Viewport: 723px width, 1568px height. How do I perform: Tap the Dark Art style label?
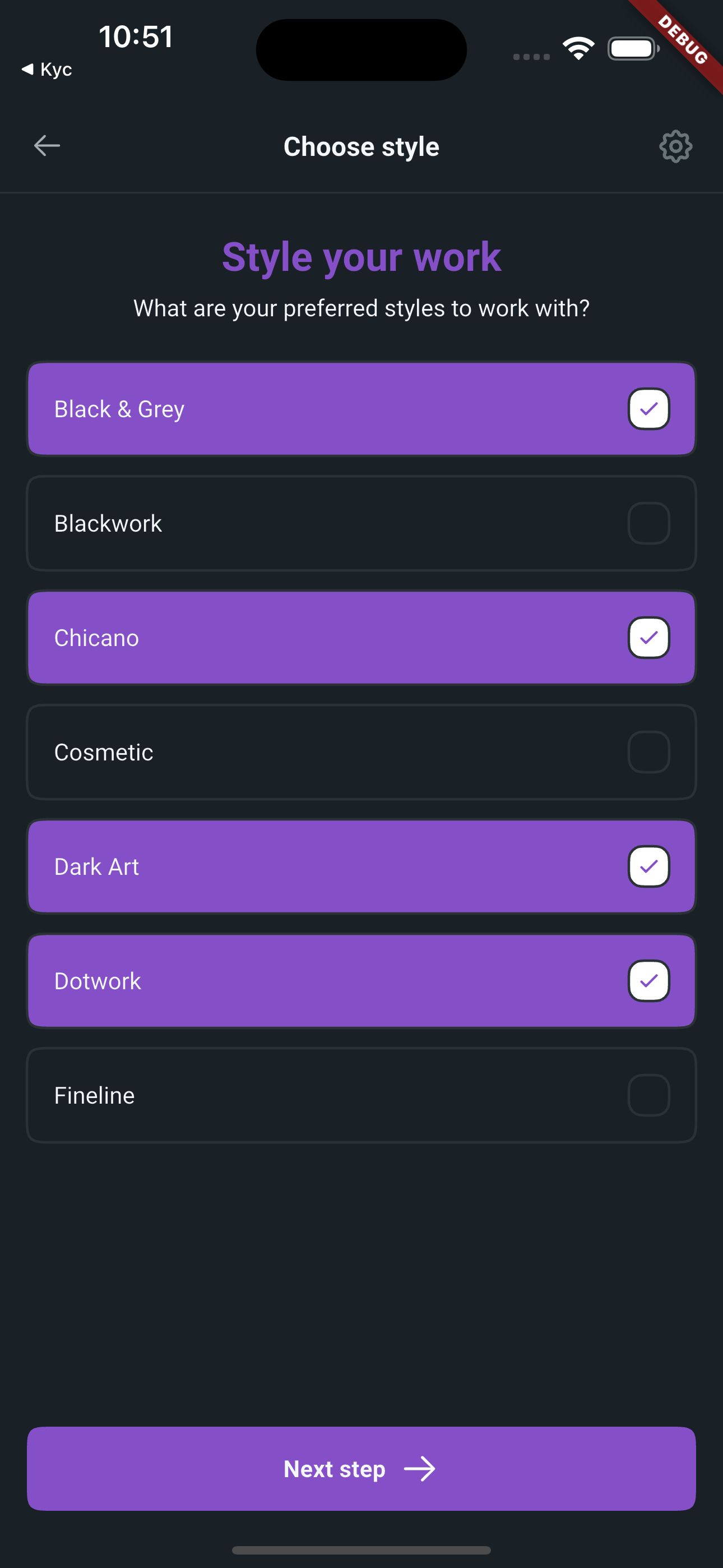click(x=96, y=866)
